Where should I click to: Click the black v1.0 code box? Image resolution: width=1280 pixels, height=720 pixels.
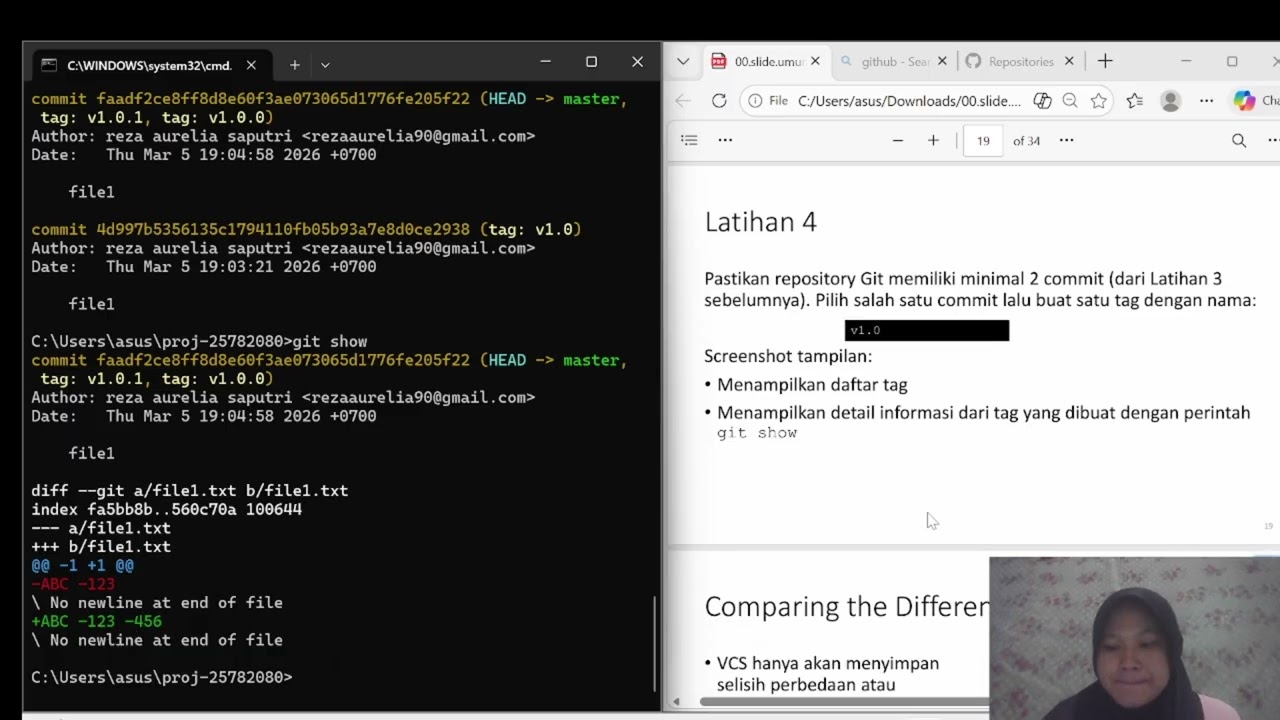[x=927, y=330]
